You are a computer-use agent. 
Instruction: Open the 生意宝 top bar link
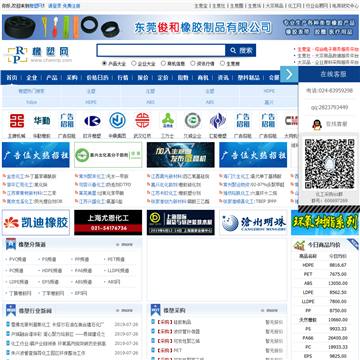pos(201,6)
